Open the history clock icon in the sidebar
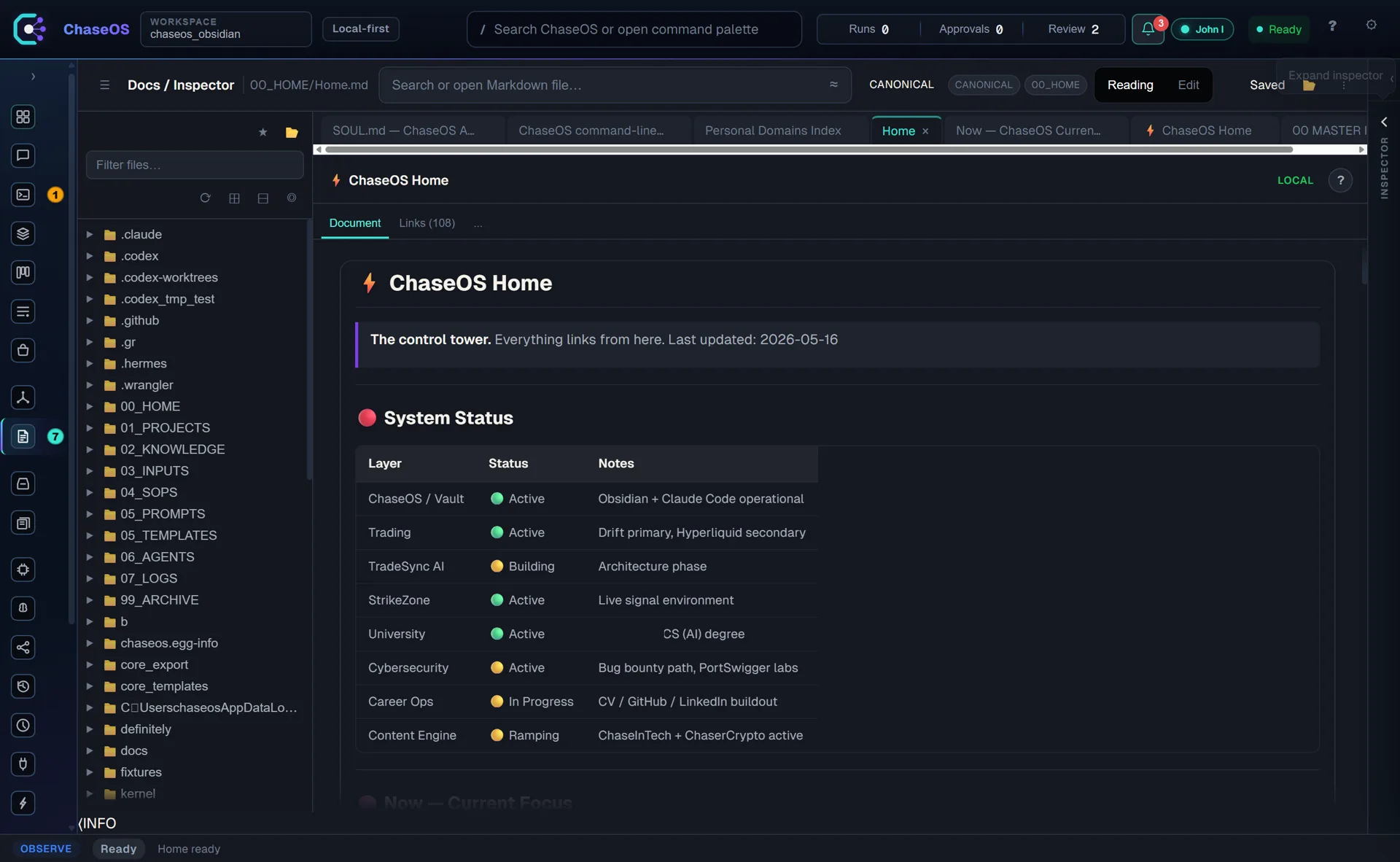 (23, 686)
